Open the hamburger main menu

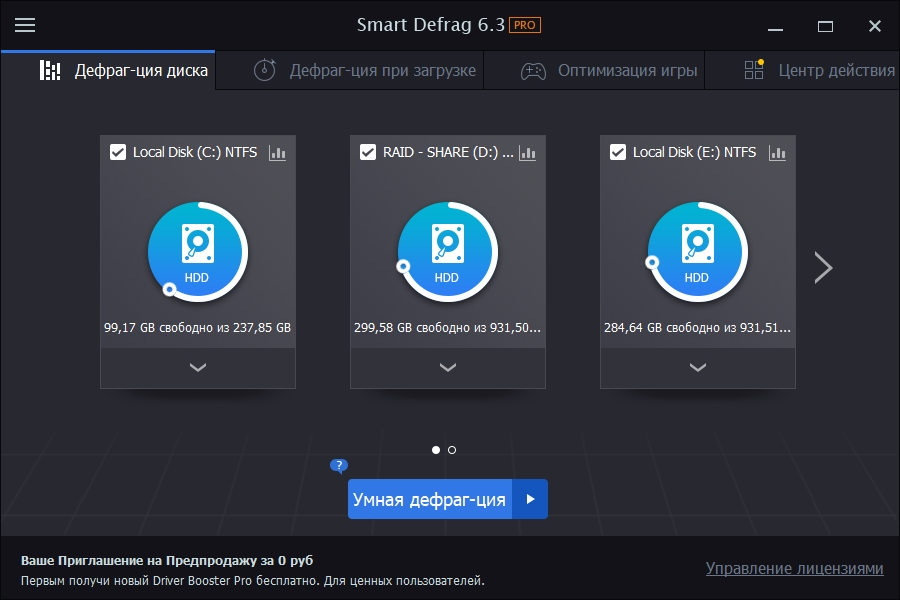25,25
